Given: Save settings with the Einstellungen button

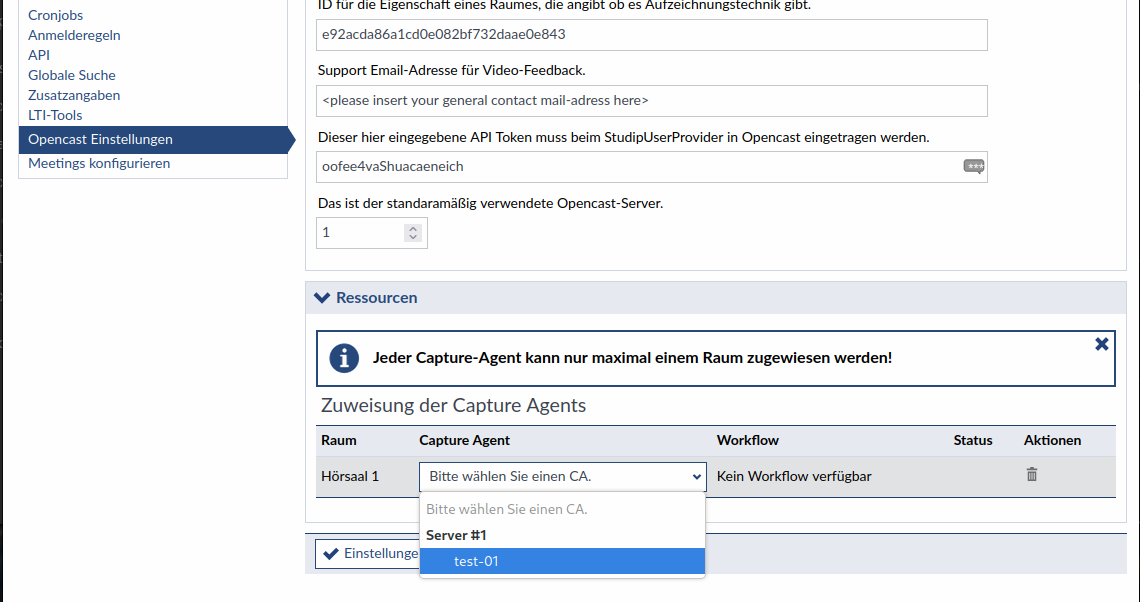Looking at the screenshot, I should point(368,553).
